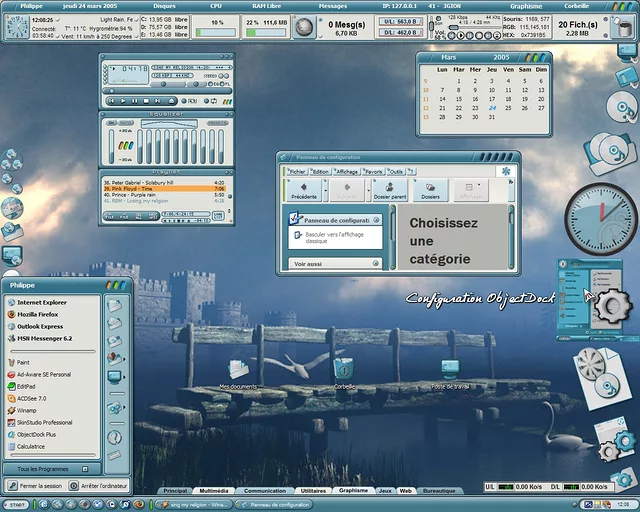The width and height of the screenshot is (640, 512).
Task: Click the Winamp equalizer preamp slider
Action: [109, 147]
